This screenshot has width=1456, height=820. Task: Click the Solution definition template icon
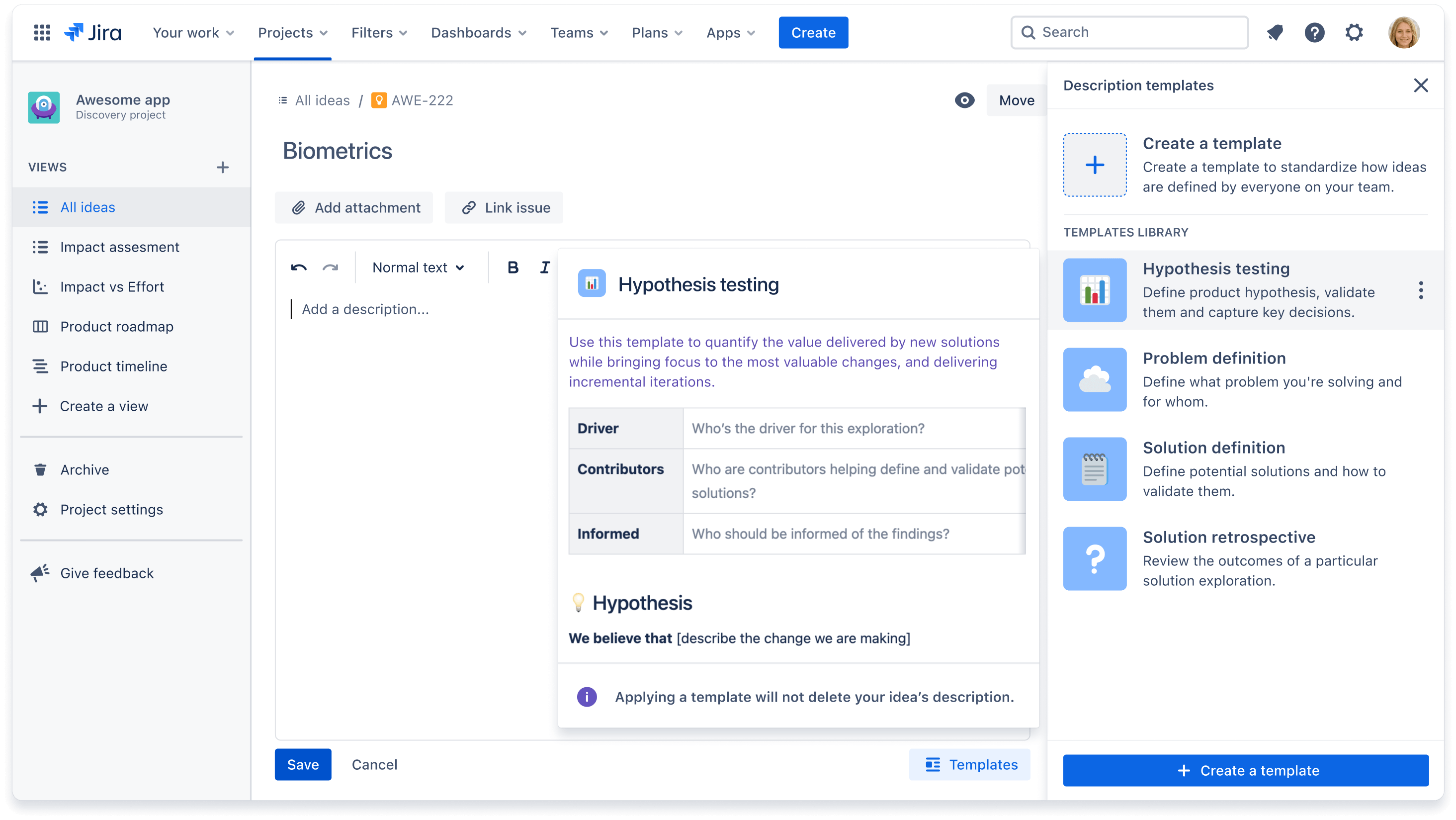coord(1095,468)
